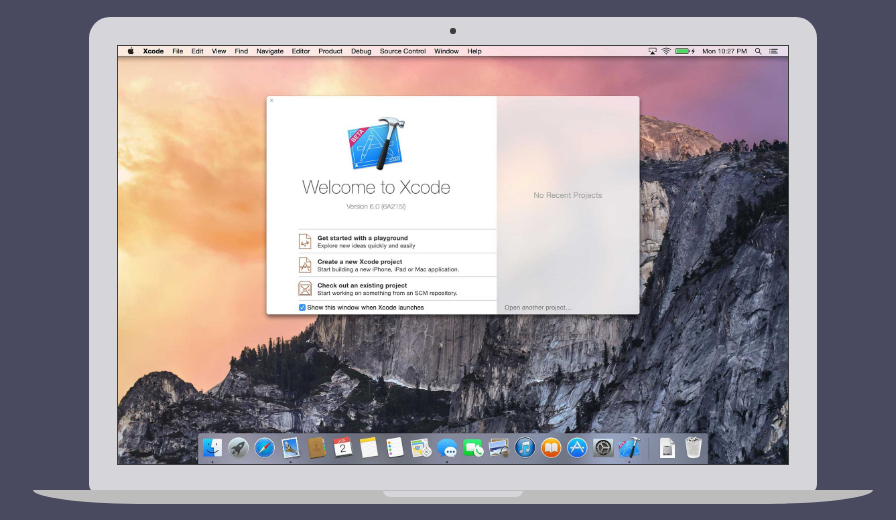Click the Xcode hammer icon in dock
The height and width of the screenshot is (520, 896).
coord(629,447)
